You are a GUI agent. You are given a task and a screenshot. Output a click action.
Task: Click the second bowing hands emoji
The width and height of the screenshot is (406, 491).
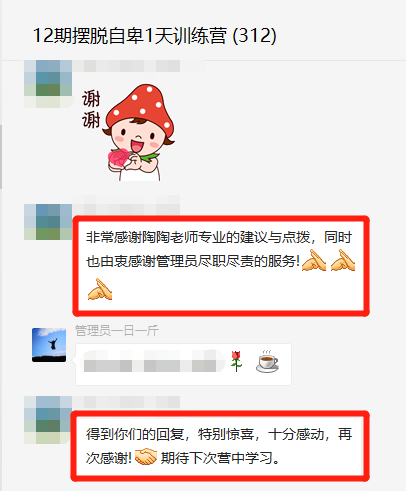343,260
